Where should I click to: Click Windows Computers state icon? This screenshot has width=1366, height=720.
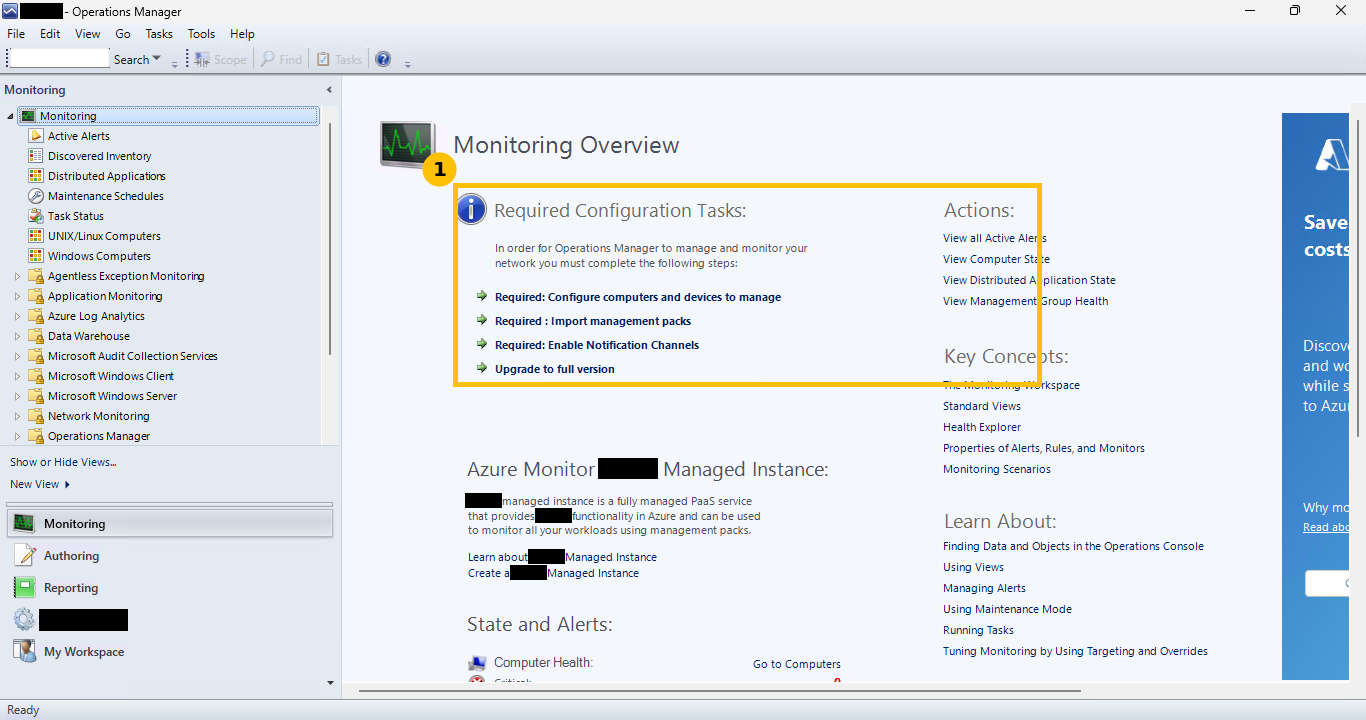tap(36, 256)
